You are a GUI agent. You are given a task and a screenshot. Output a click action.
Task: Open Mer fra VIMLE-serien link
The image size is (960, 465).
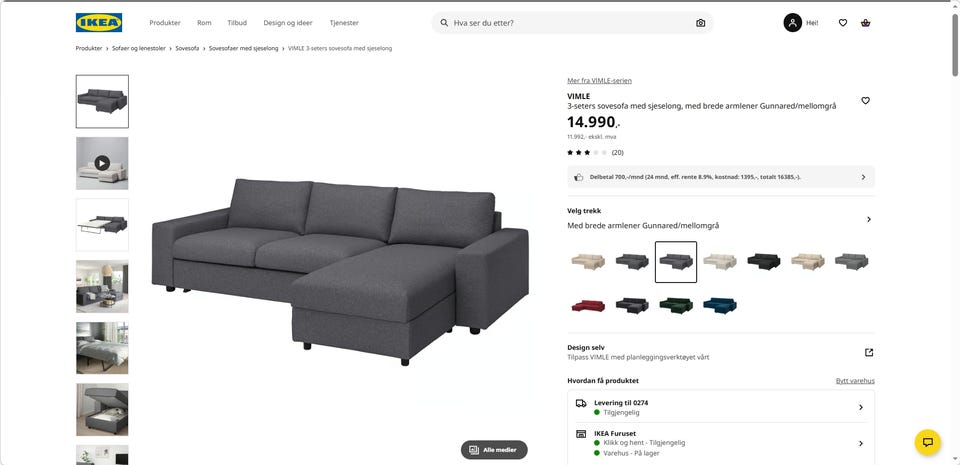coord(599,81)
